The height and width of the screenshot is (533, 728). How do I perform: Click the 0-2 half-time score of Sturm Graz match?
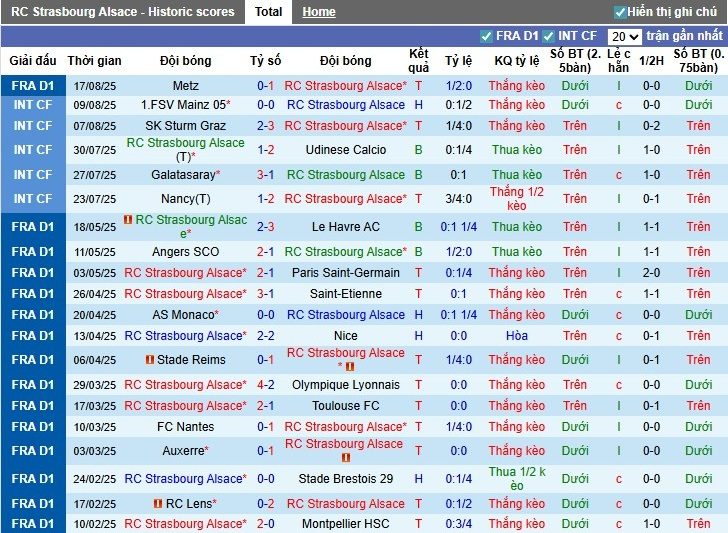click(x=651, y=126)
